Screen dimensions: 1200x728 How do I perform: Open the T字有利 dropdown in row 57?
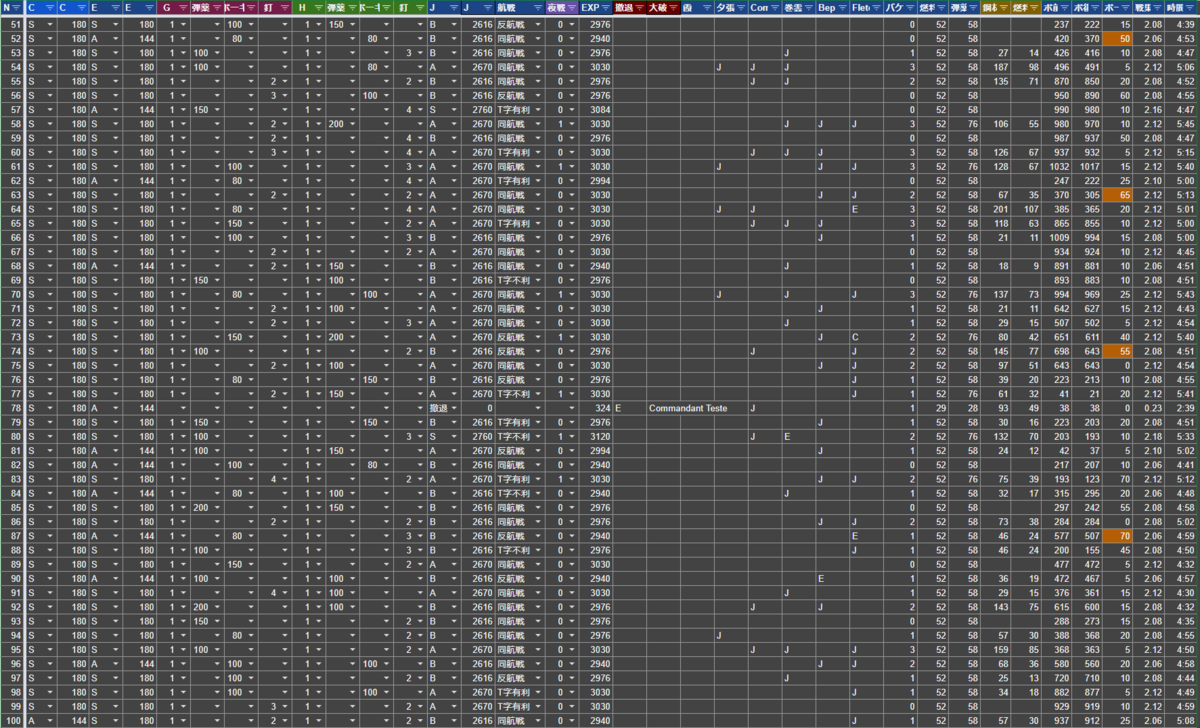538,110
